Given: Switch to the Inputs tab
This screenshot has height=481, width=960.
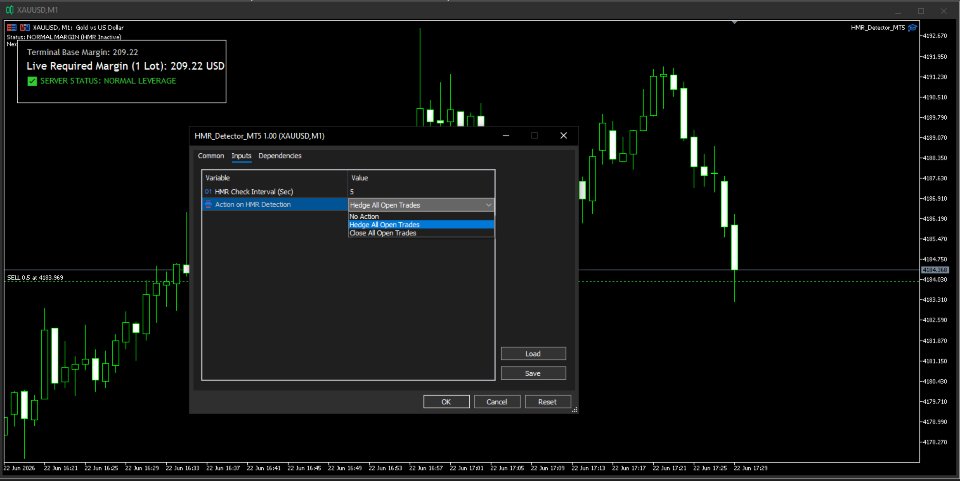Looking at the screenshot, I should (x=241, y=155).
